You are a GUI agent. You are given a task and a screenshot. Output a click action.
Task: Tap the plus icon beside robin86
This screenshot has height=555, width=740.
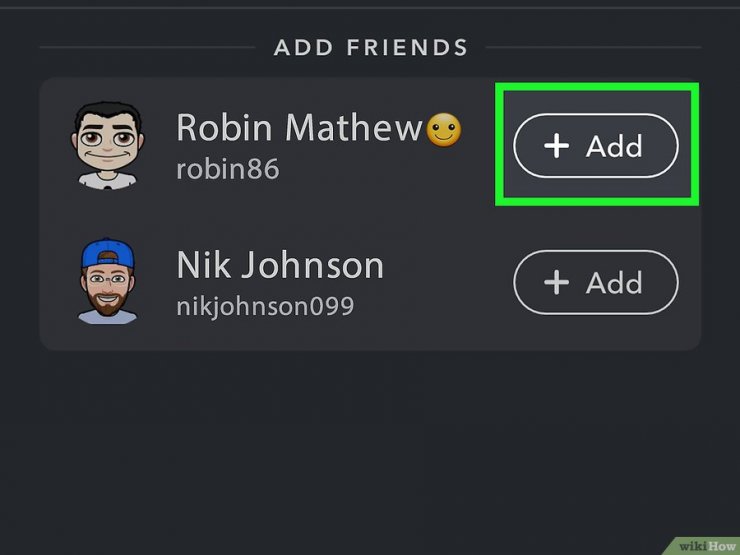point(556,145)
